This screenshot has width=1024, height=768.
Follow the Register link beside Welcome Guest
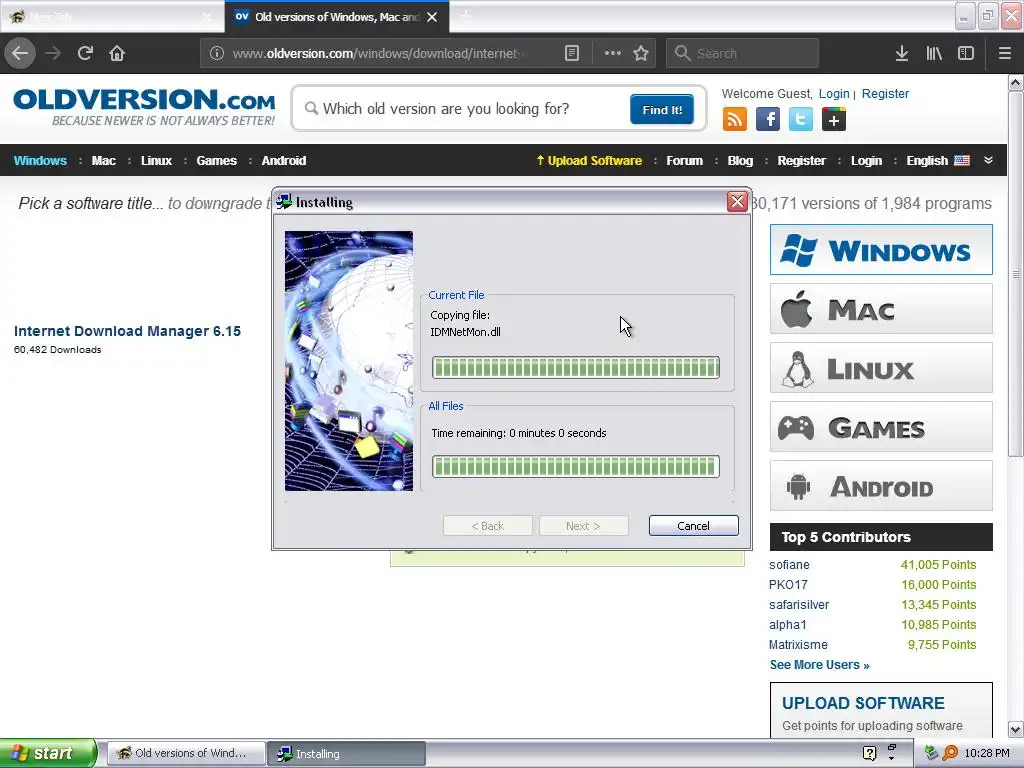(885, 93)
